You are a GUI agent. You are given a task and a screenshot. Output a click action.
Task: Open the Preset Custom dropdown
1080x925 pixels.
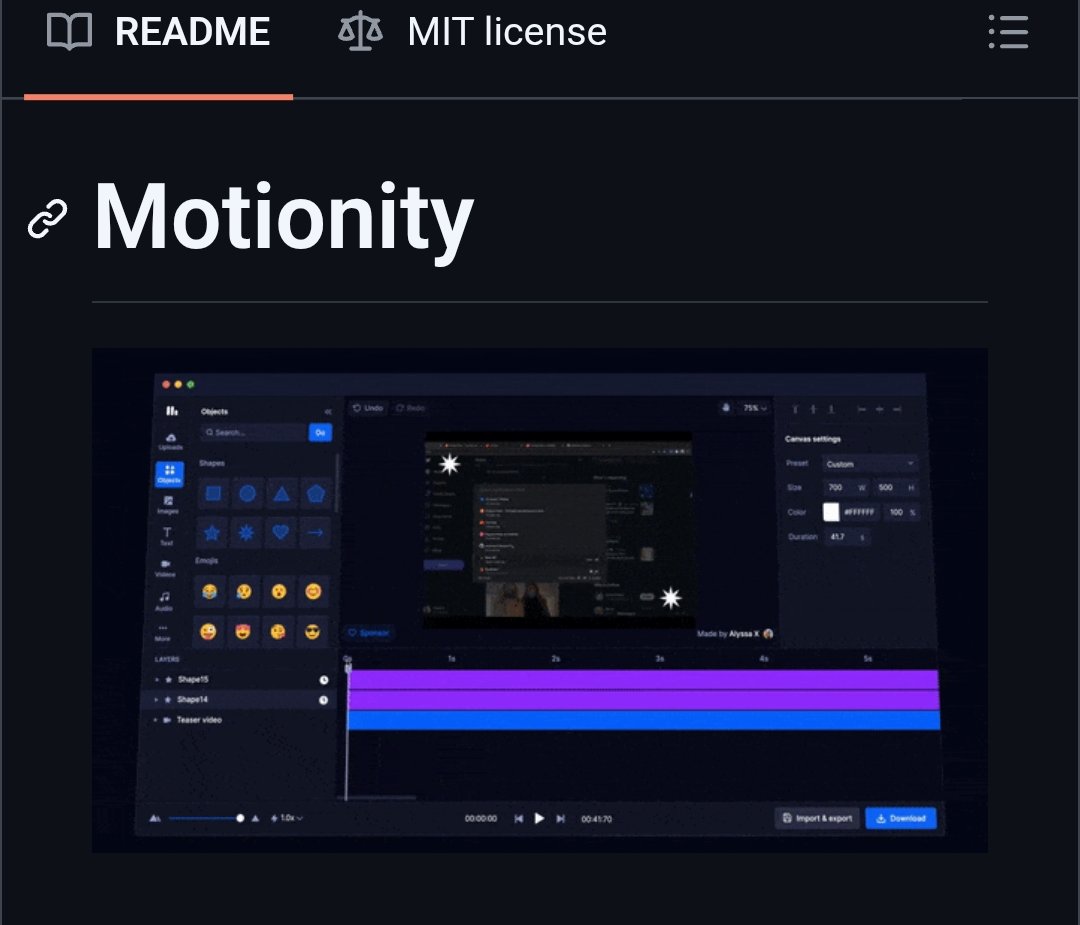871,464
